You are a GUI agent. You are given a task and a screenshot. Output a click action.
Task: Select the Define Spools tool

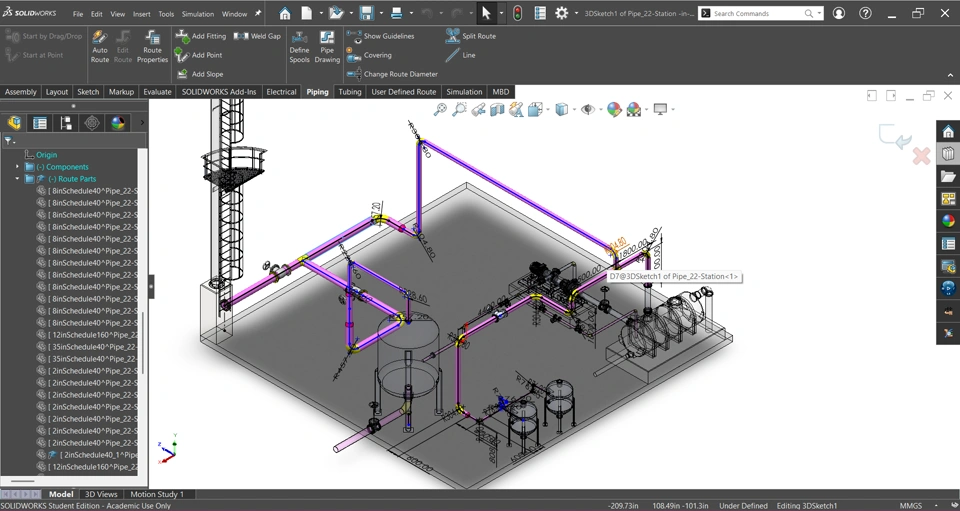point(299,46)
